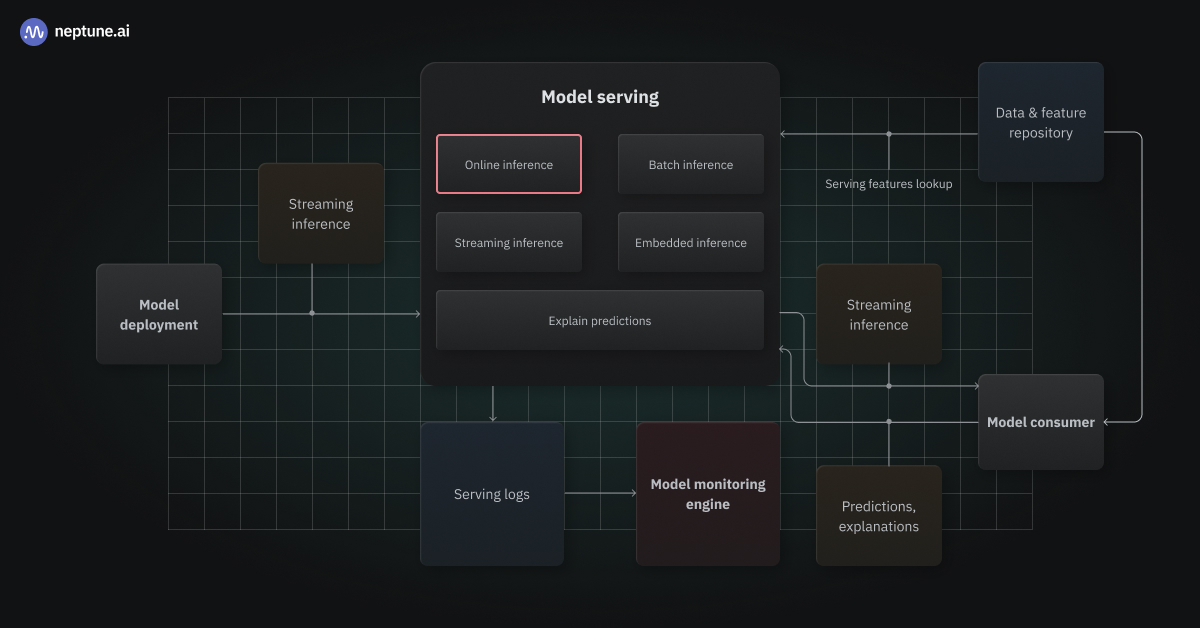Click the Streaming inference node inside Model serving
1200x628 pixels.
(x=508, y=242)
